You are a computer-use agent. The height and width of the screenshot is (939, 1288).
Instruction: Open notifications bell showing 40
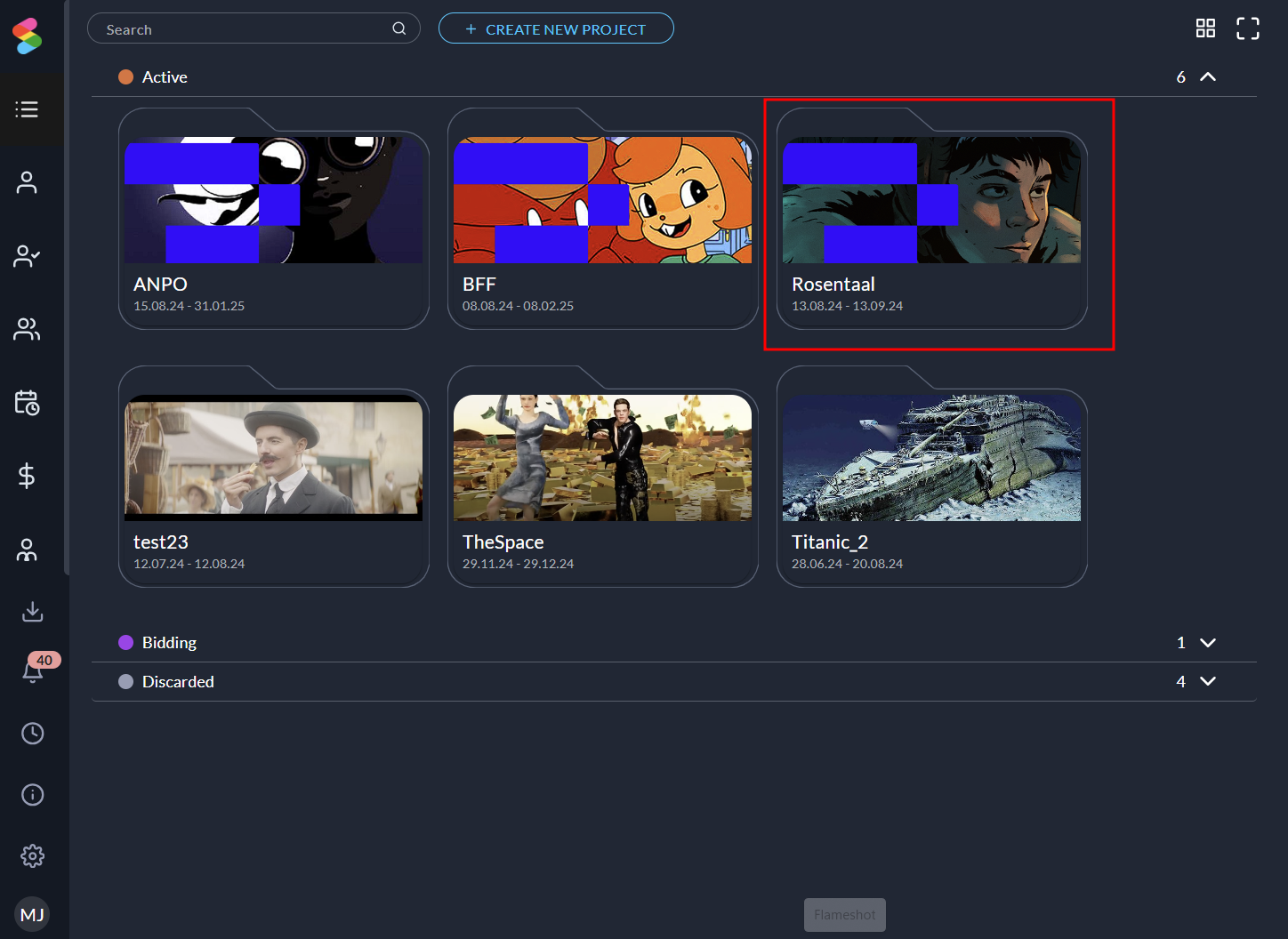point(33,671)
